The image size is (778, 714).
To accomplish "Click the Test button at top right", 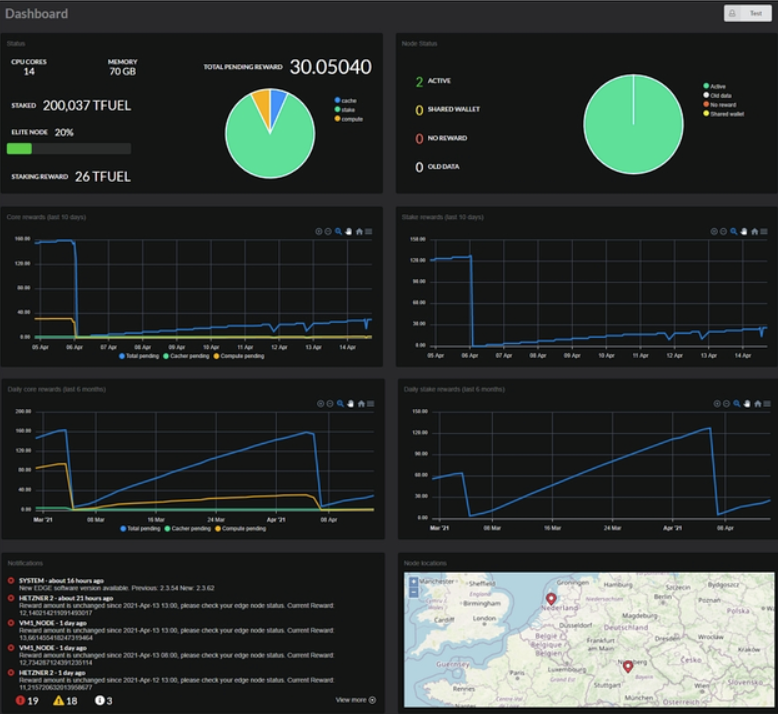I will [x=748, y=13].
